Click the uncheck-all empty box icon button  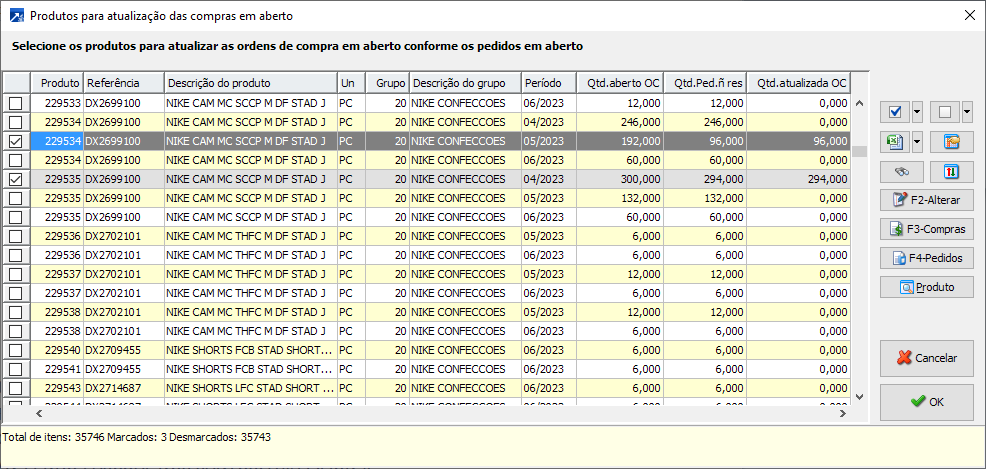945,112
